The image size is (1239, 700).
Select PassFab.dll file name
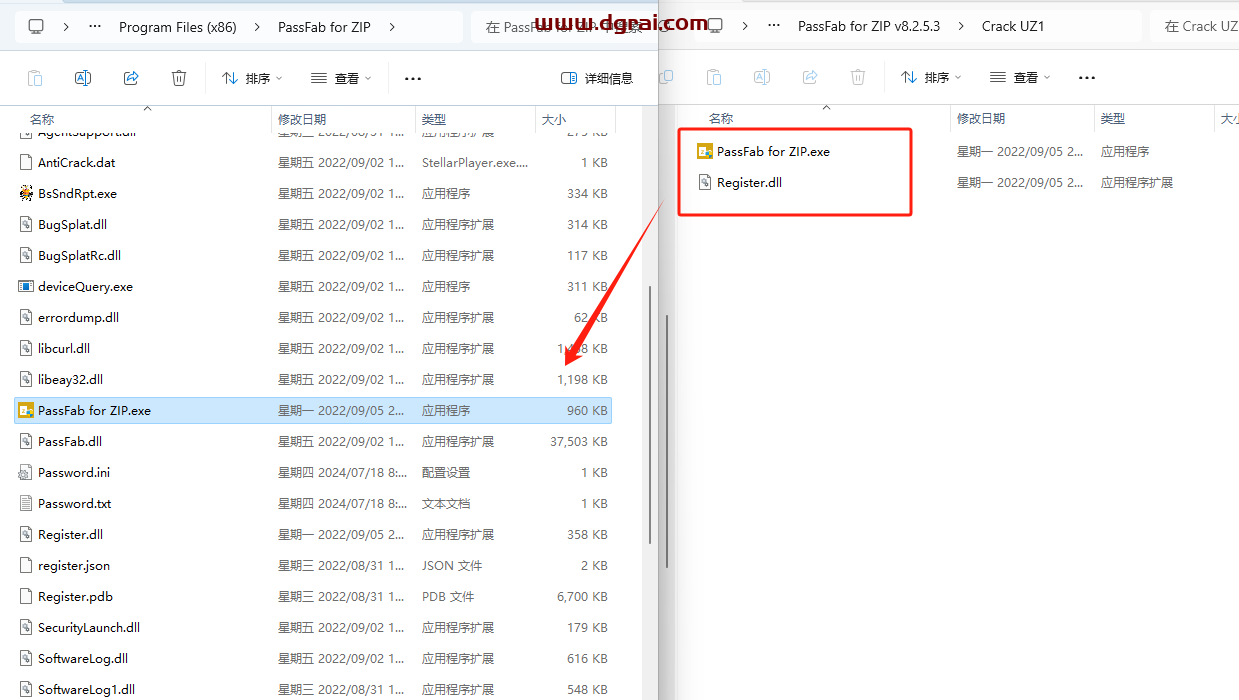coord(70,441)
